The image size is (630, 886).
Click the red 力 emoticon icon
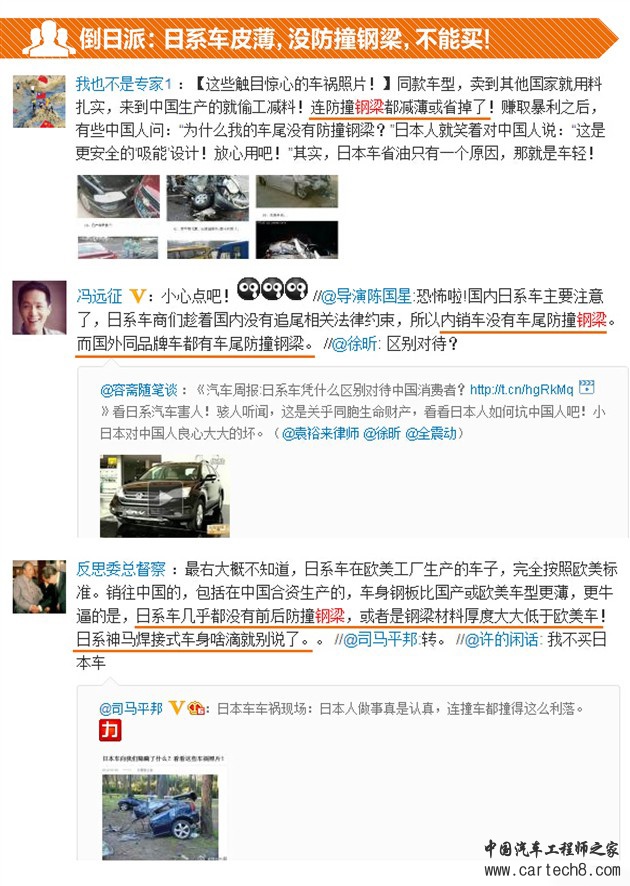pos(110,729)
